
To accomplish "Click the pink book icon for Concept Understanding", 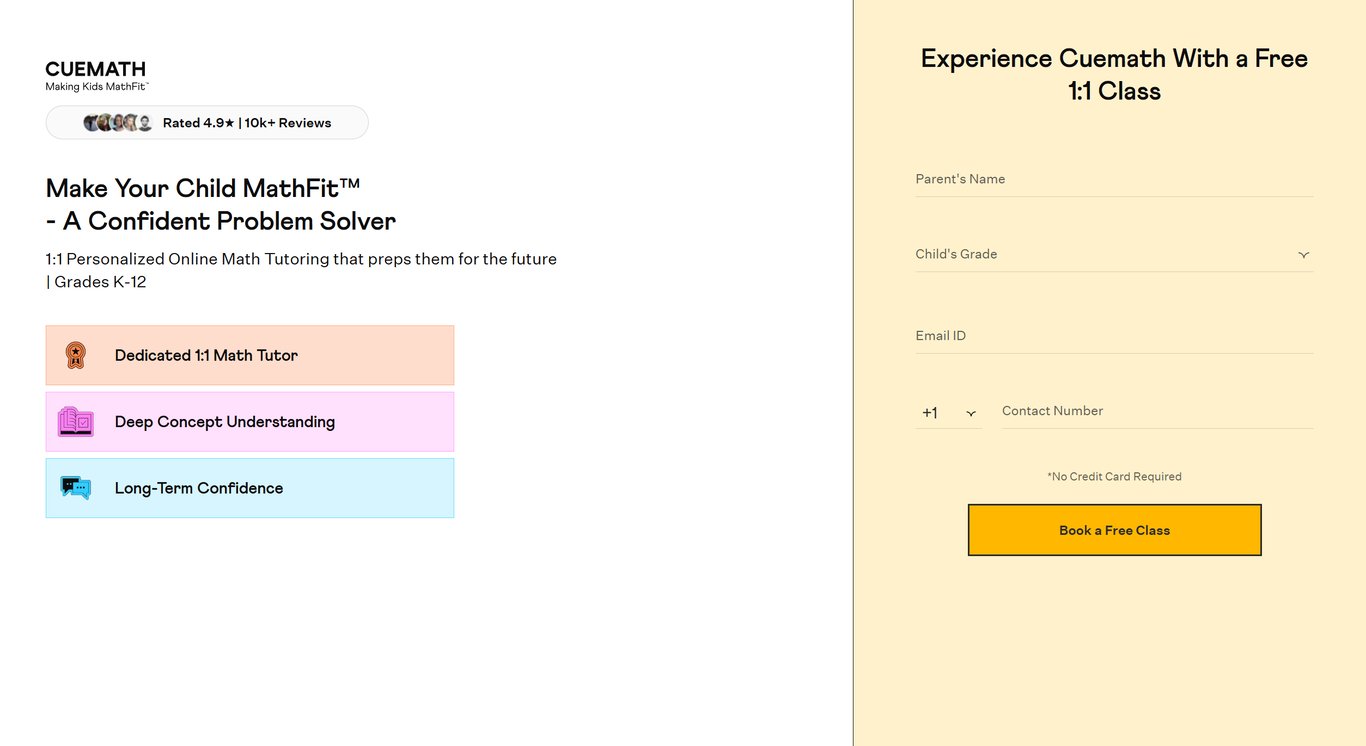I will [75, 422].
